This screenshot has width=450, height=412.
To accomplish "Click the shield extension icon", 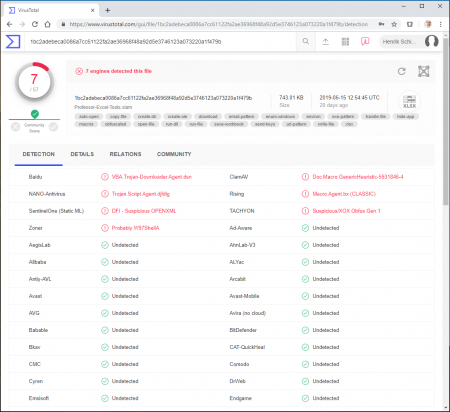I will coord(410,24).
